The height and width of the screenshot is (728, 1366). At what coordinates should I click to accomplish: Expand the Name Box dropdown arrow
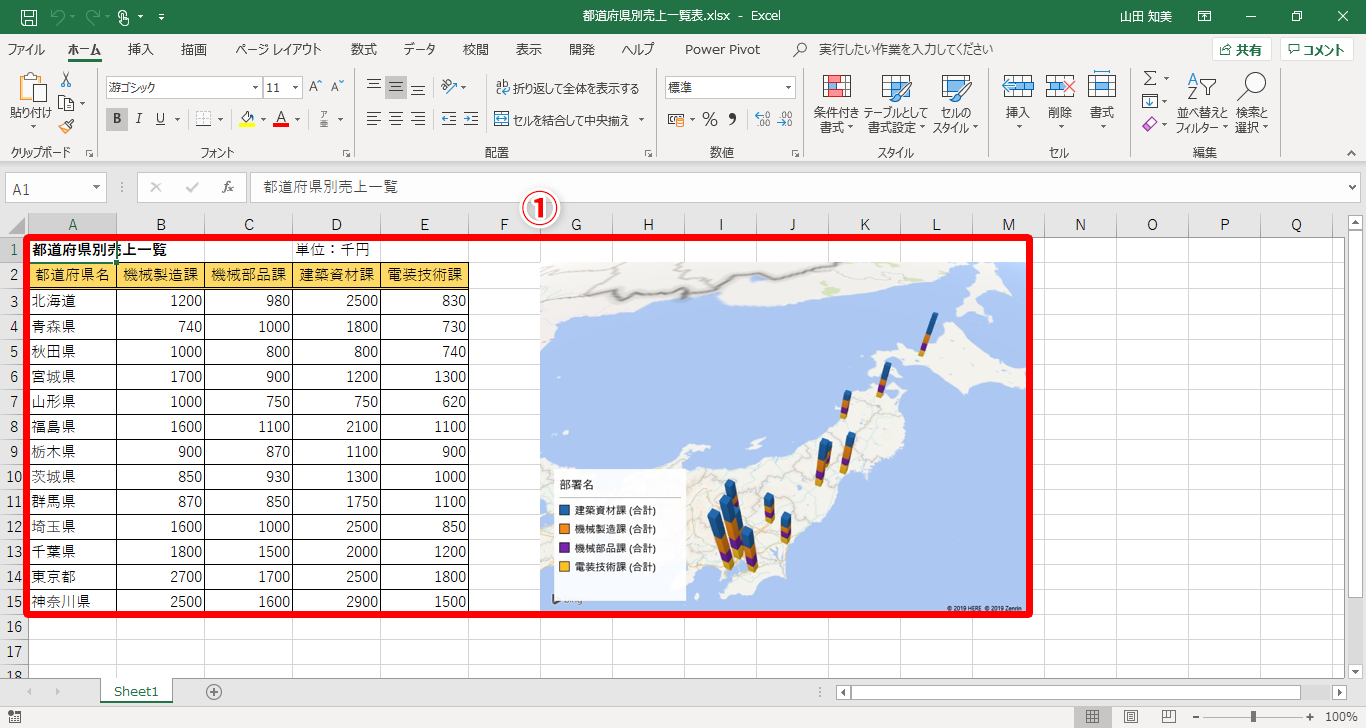point(96,187)
